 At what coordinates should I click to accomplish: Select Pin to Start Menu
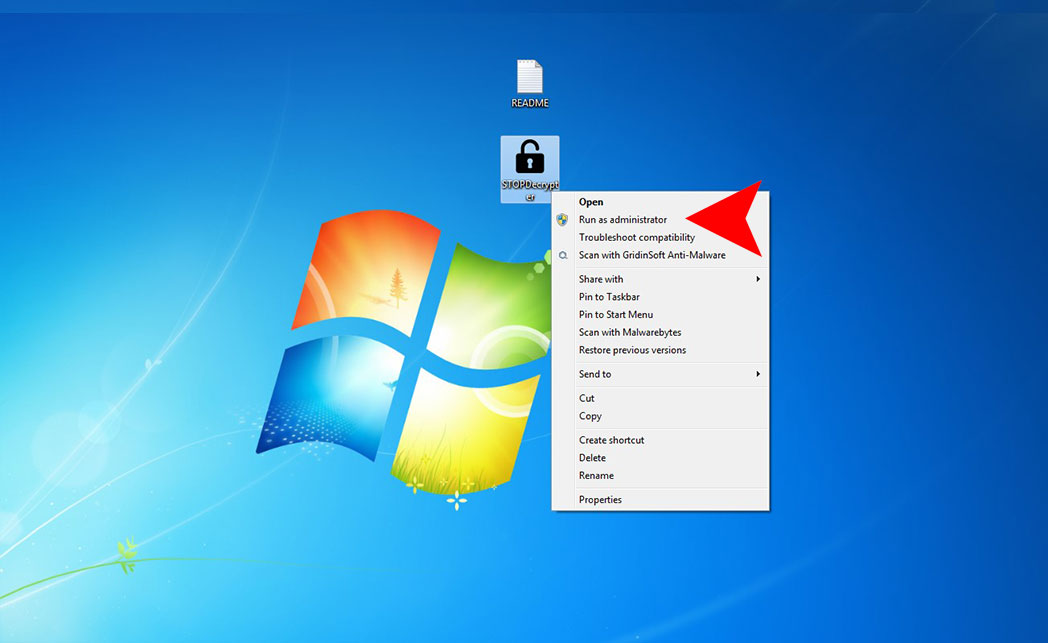(615, 315)
